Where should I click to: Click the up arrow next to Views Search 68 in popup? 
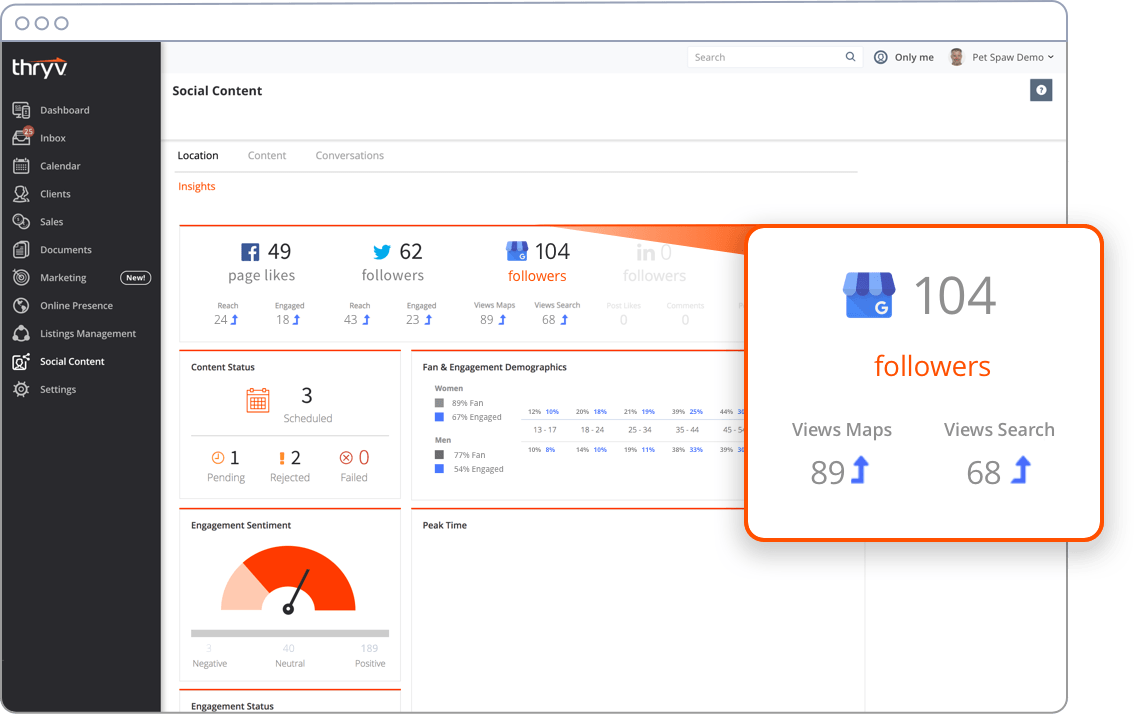coord(1021,469)
